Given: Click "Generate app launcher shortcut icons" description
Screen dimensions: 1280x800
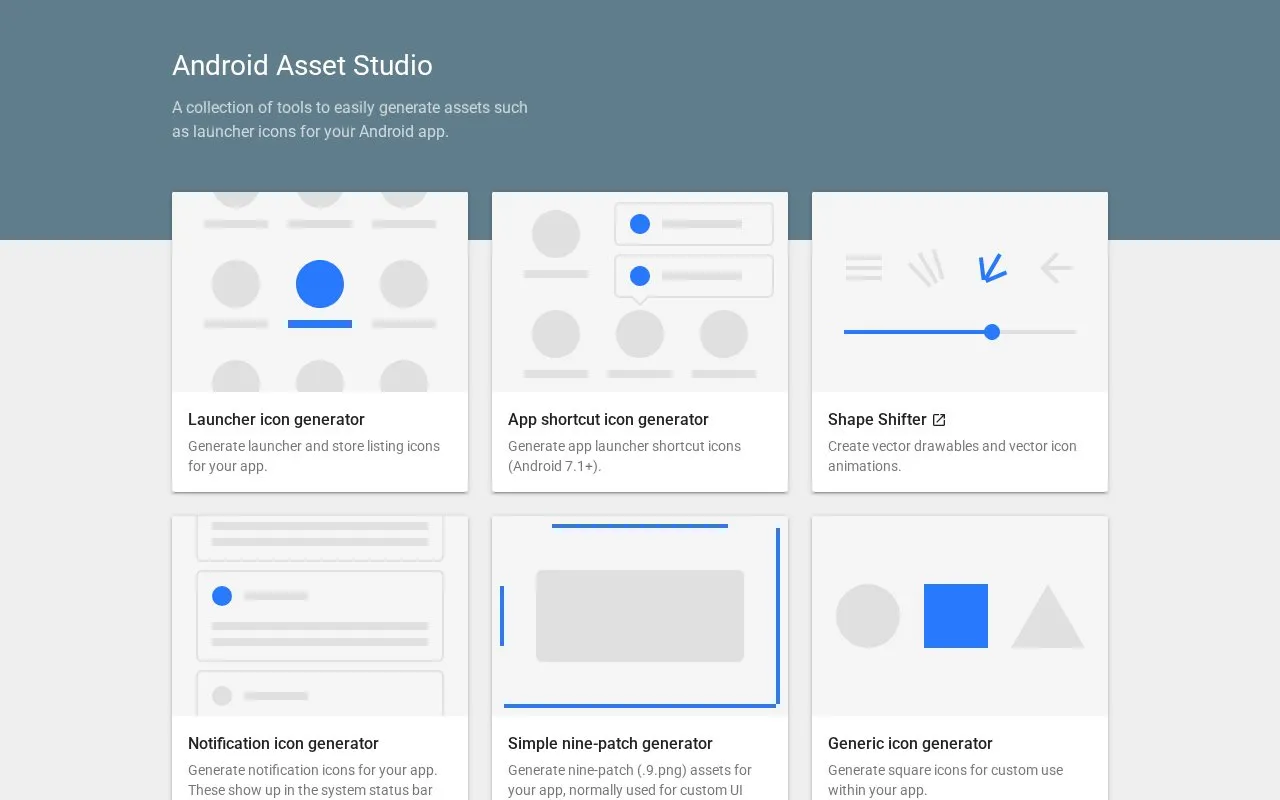Looking at the screenshot, I should (x=624, y=456).
